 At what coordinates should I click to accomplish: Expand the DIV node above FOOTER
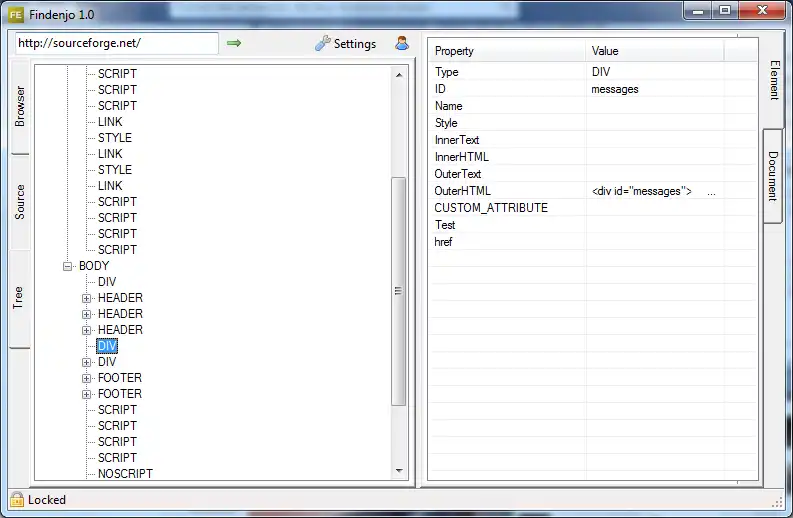(x=86, y=362)
